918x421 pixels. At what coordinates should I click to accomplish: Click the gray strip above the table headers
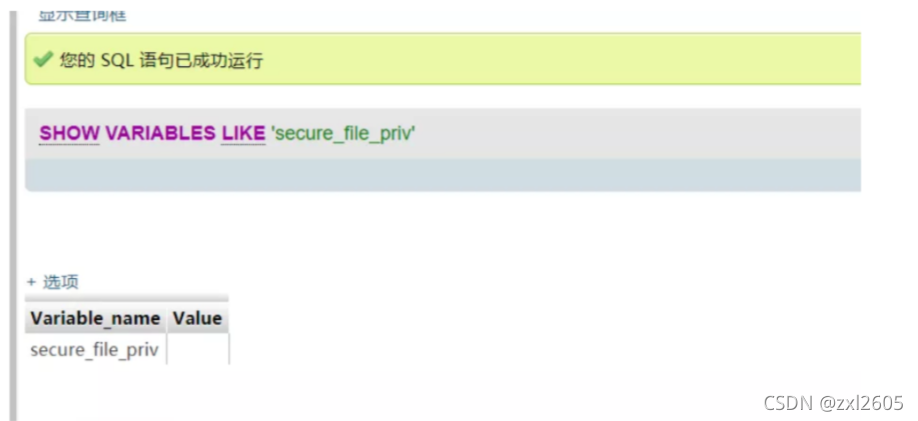(x=126, y=298)
